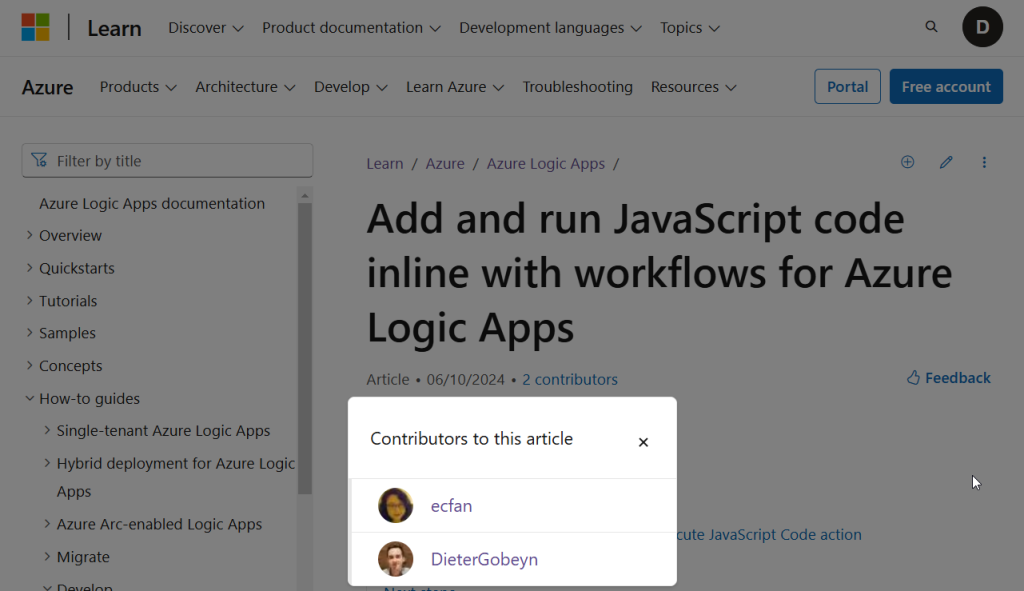
Task: Click the JavaScript Code action link
Action: click(769, 534)
